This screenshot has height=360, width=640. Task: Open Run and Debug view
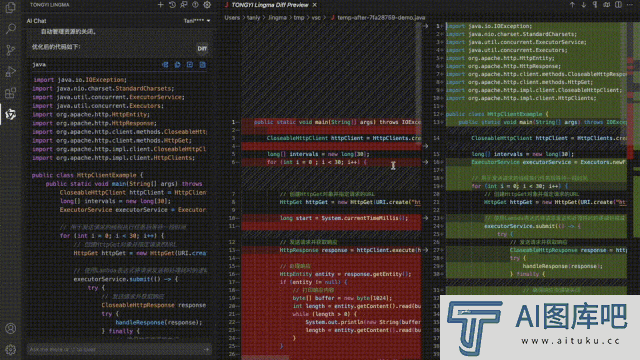[x=11, y=72]
